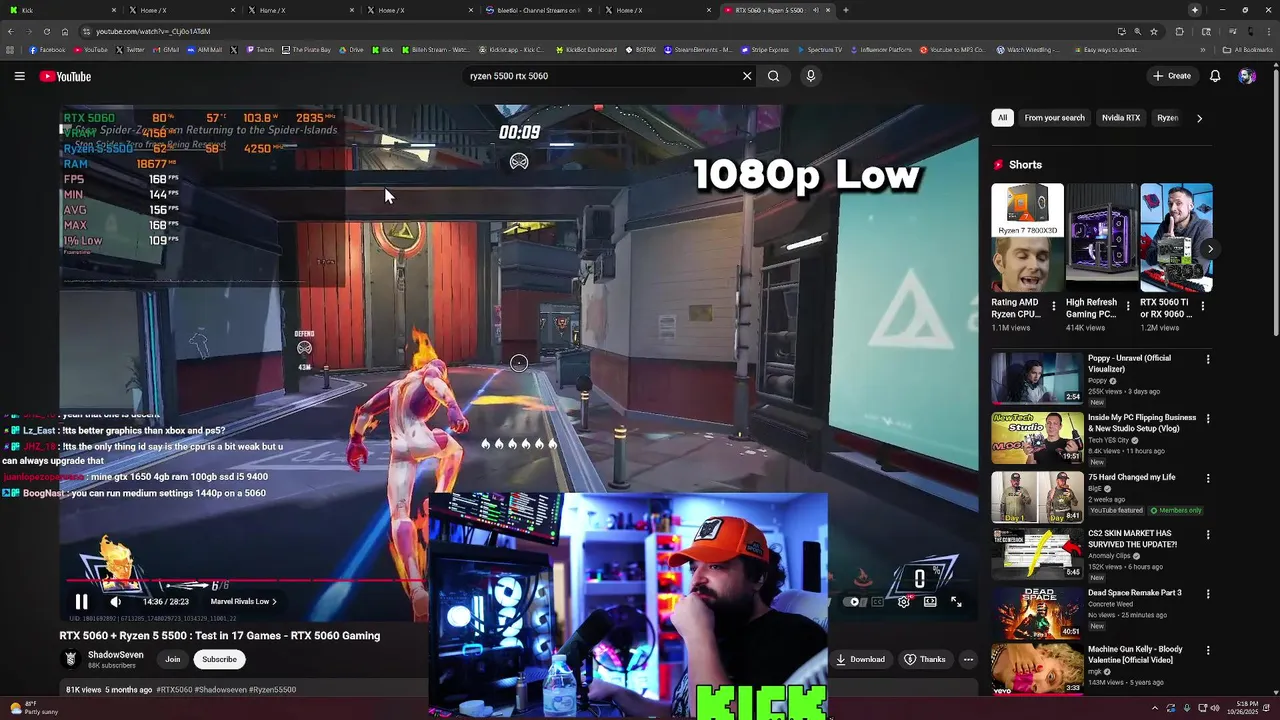The height and width of the screenshot is (720, 1280).
Task: Download the video
Action: [x=861, y=659]
